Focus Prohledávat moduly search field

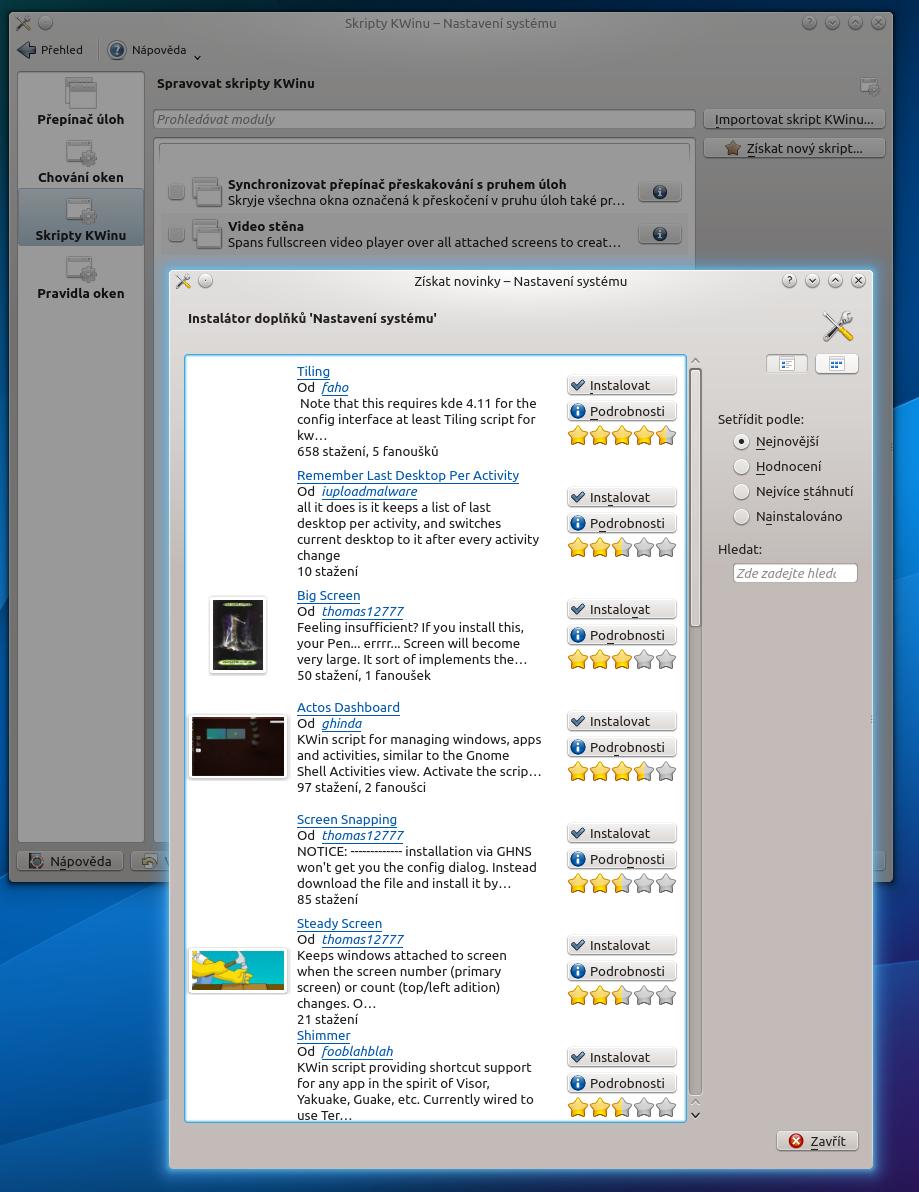[x=424, y=119]
